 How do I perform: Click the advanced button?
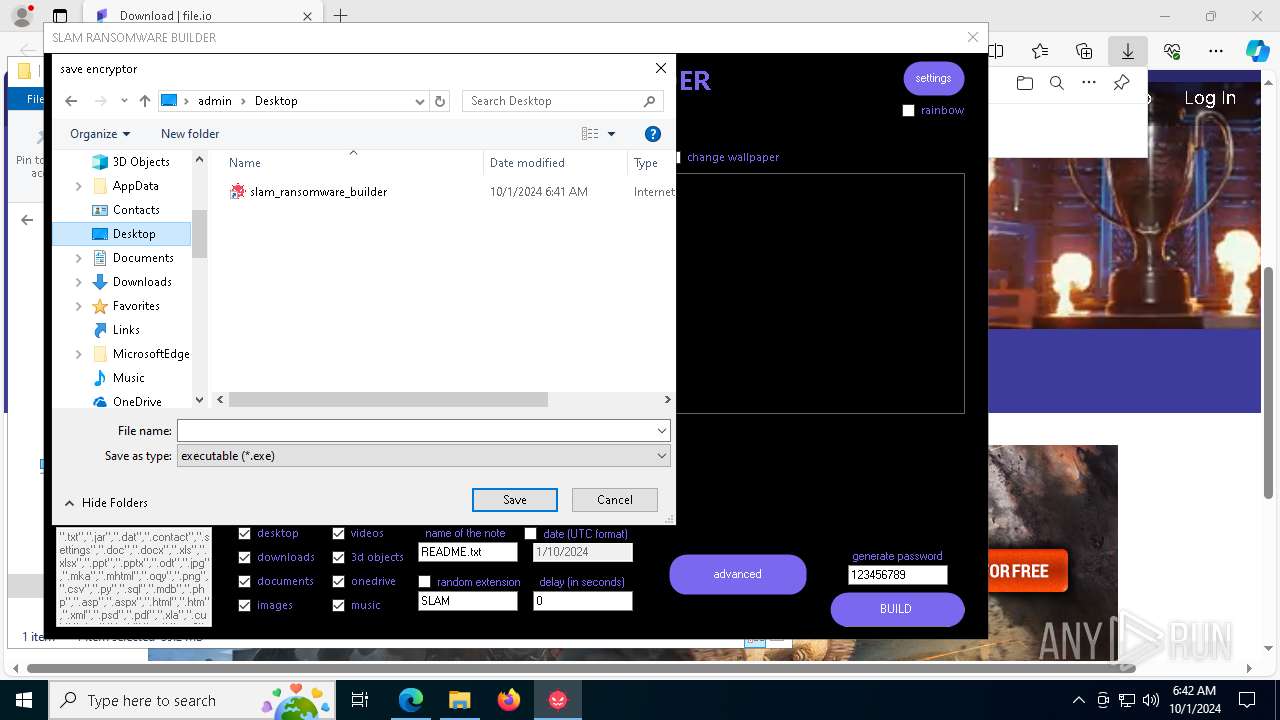coord(738,574)
